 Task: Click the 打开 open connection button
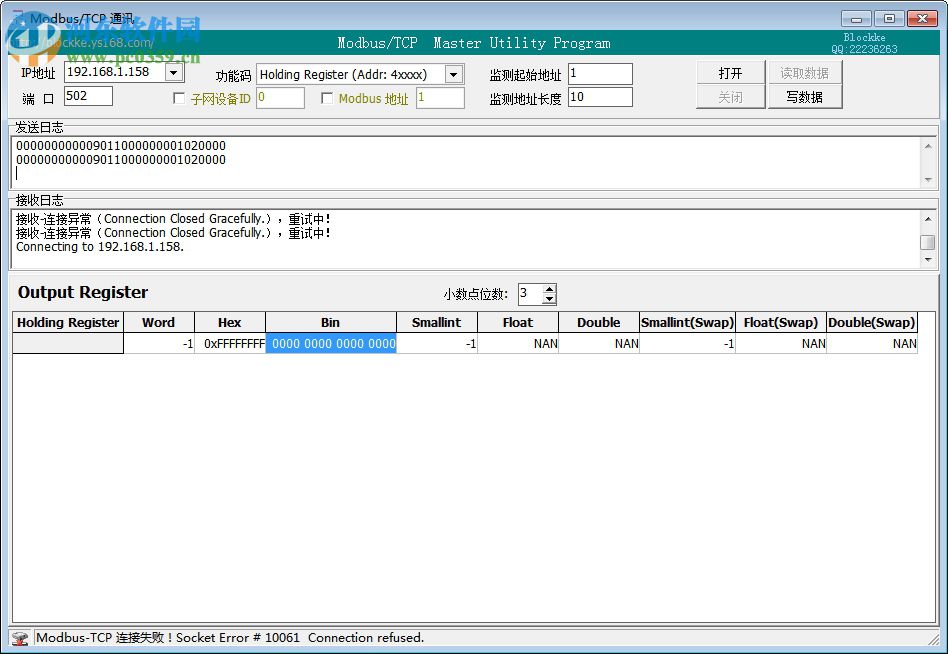(x=730, y=73)
